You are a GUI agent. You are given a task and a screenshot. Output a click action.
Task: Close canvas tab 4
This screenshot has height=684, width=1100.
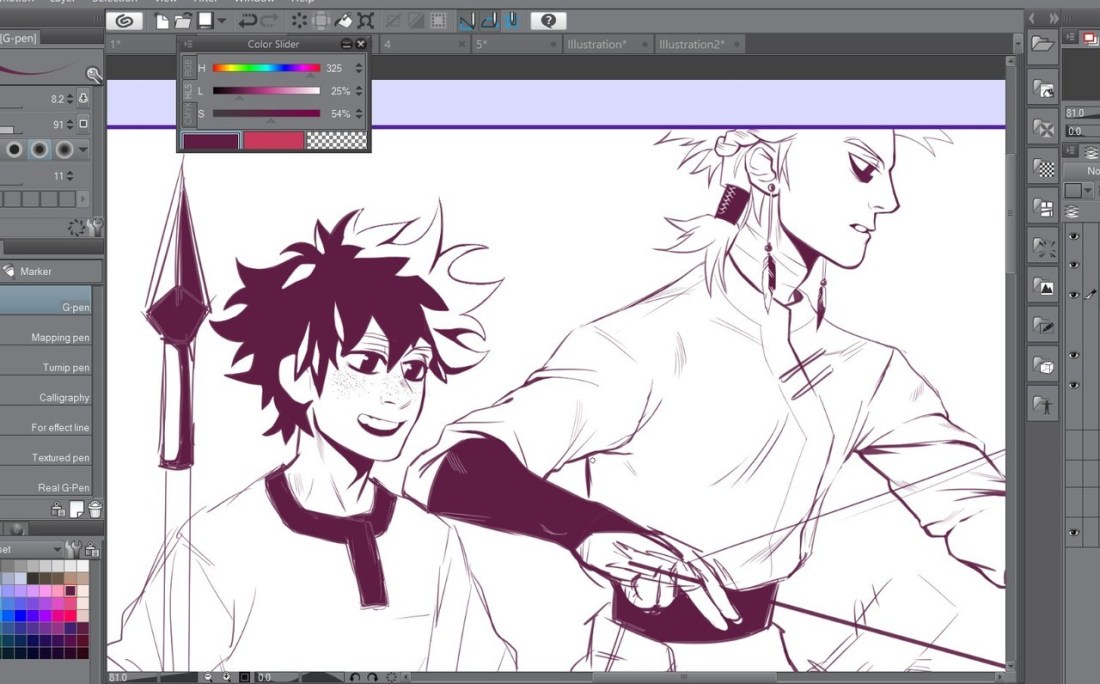[462, 44]
